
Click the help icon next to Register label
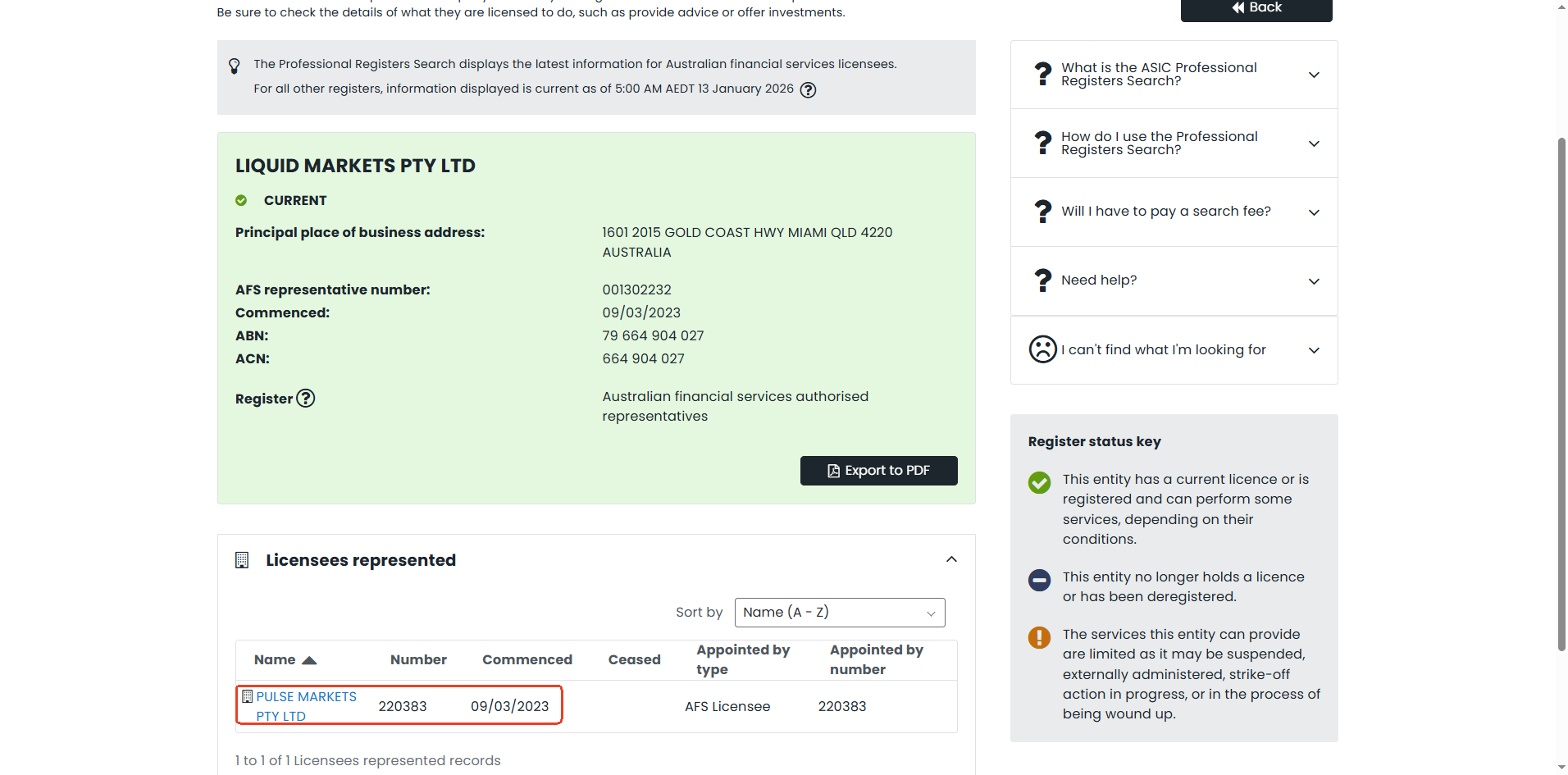click(305, 399)
